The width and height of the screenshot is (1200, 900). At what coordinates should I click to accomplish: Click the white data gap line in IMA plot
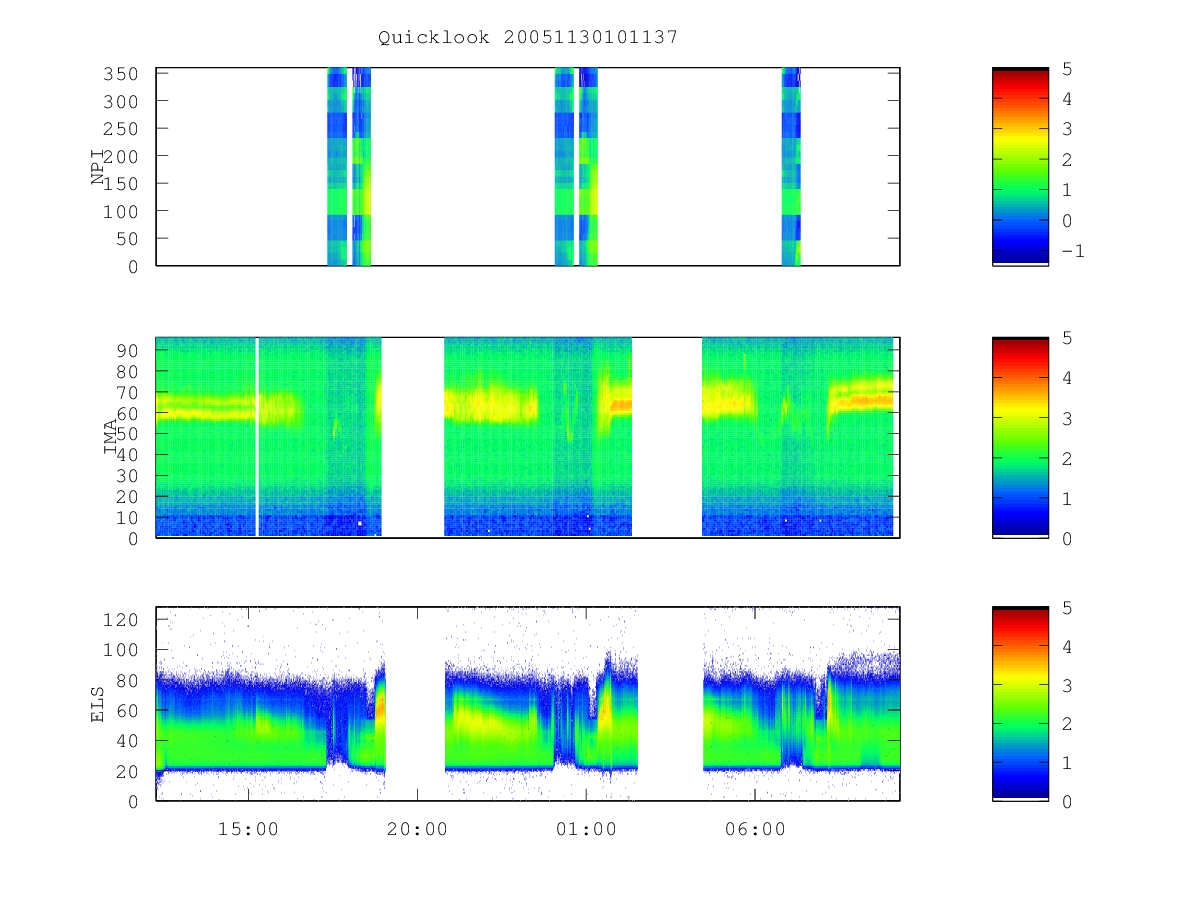click(x=258, y=437)
